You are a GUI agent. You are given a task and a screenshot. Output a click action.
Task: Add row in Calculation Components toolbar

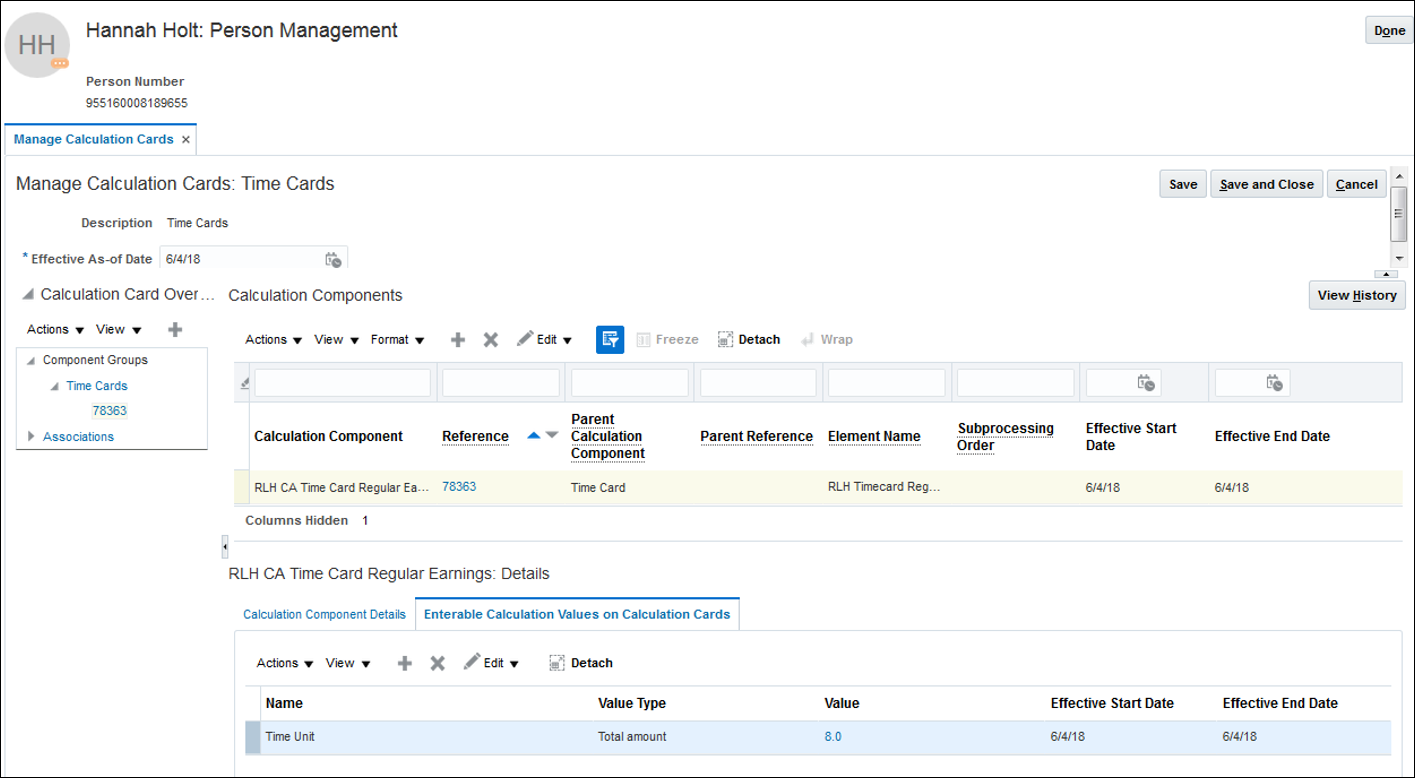tap(458, 340)
